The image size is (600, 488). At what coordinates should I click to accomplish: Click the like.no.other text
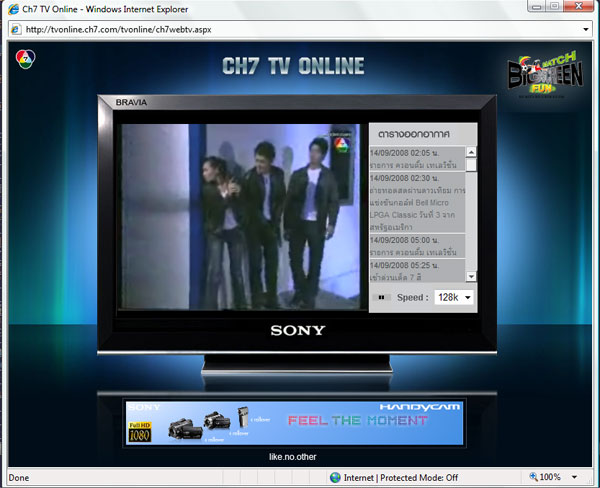pos(292,457)
